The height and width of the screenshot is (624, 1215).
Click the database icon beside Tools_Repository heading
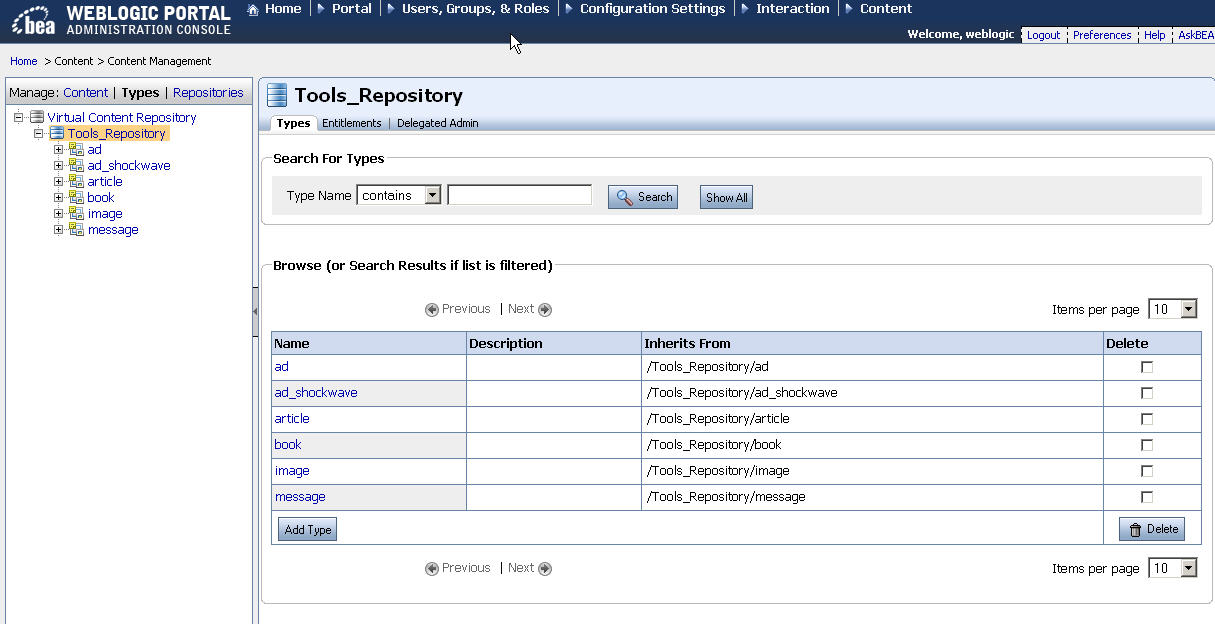pyautogui.click(x=277, y=95)
